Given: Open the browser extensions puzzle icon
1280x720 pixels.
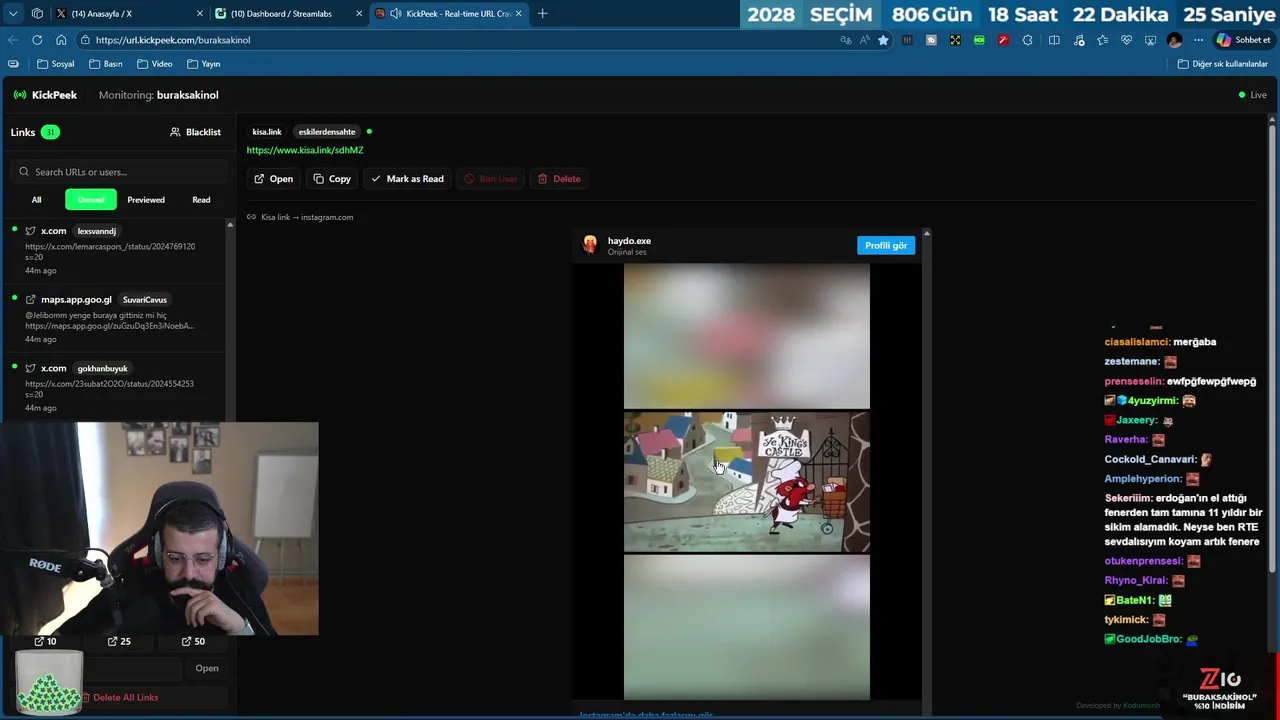Looking at the screenshot, I should pyautogui.click(x=1027, y=40).
